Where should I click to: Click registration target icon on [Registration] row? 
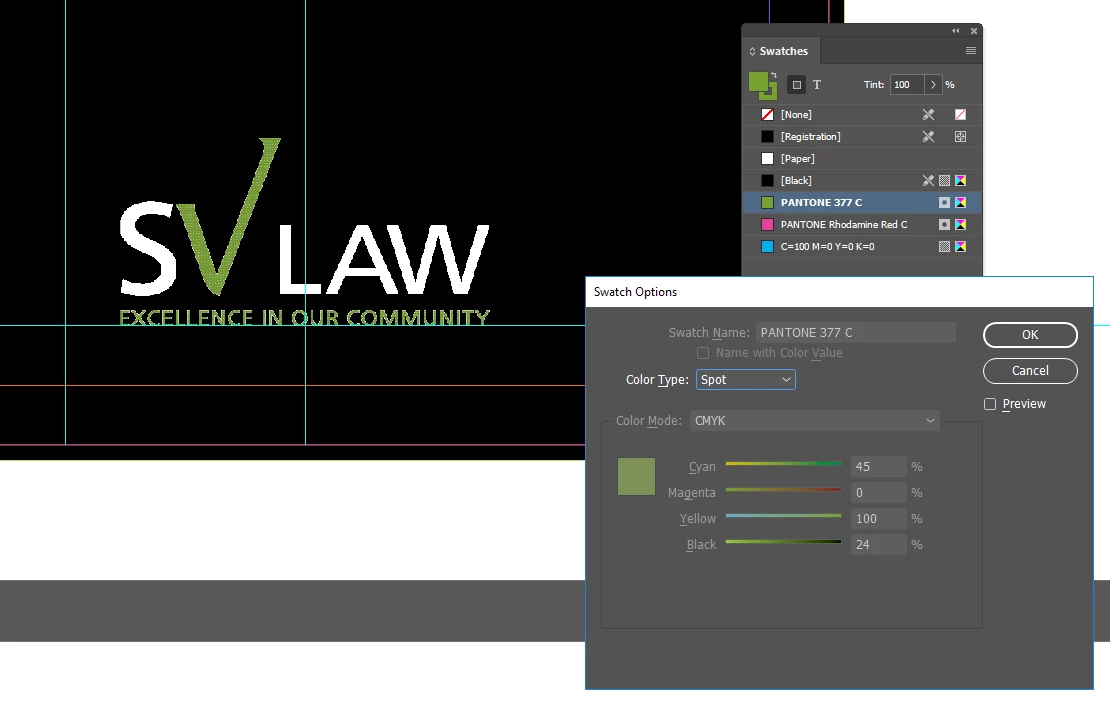[x=961, y=137]
